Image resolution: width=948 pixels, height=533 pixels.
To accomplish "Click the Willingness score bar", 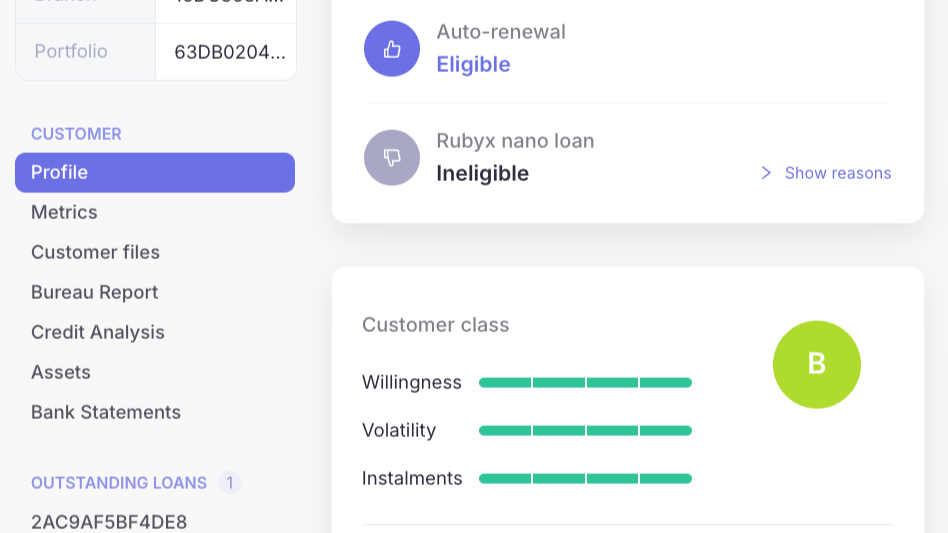I will (x=585, y=383).
